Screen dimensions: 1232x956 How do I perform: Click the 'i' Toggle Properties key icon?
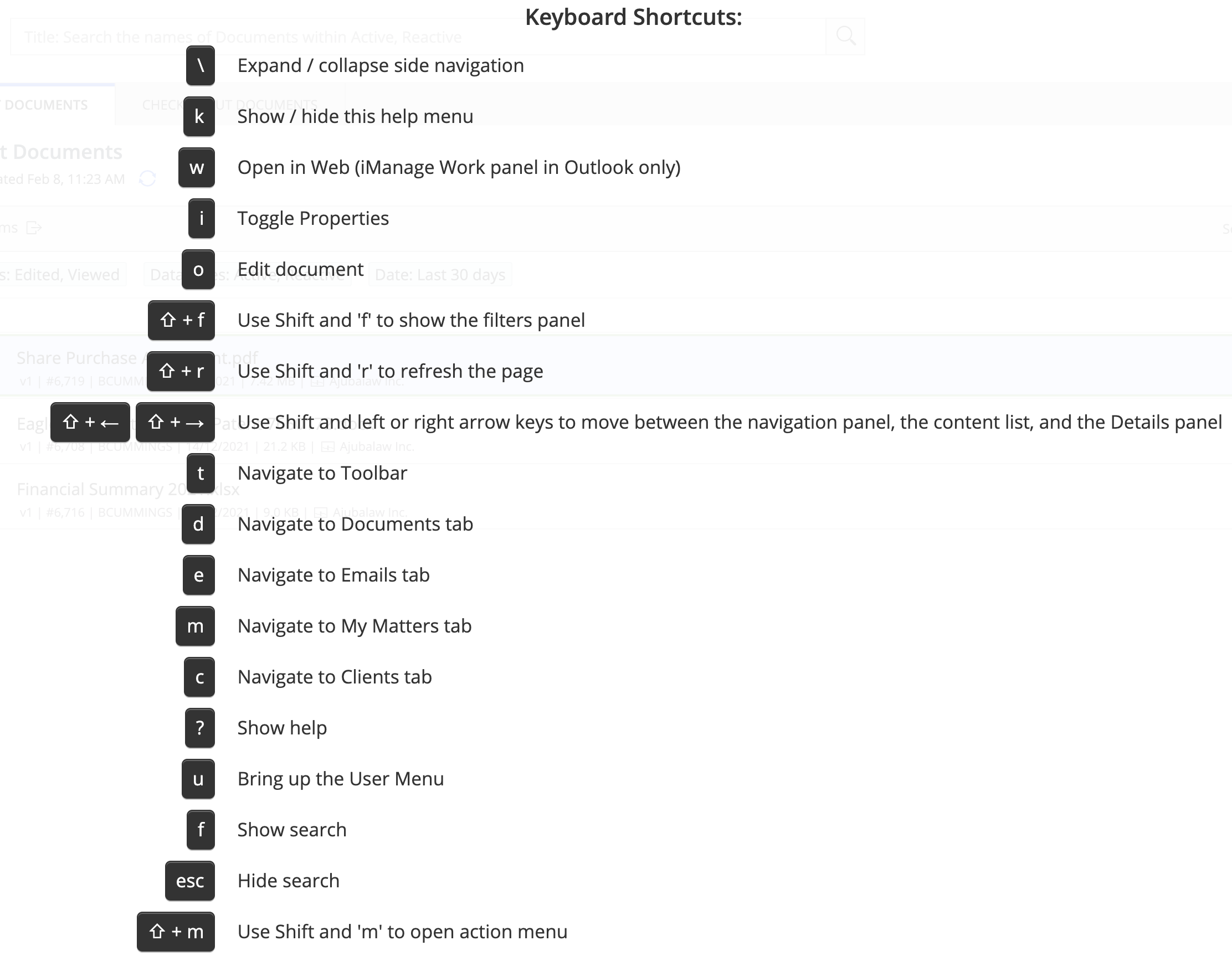(202, 218)
